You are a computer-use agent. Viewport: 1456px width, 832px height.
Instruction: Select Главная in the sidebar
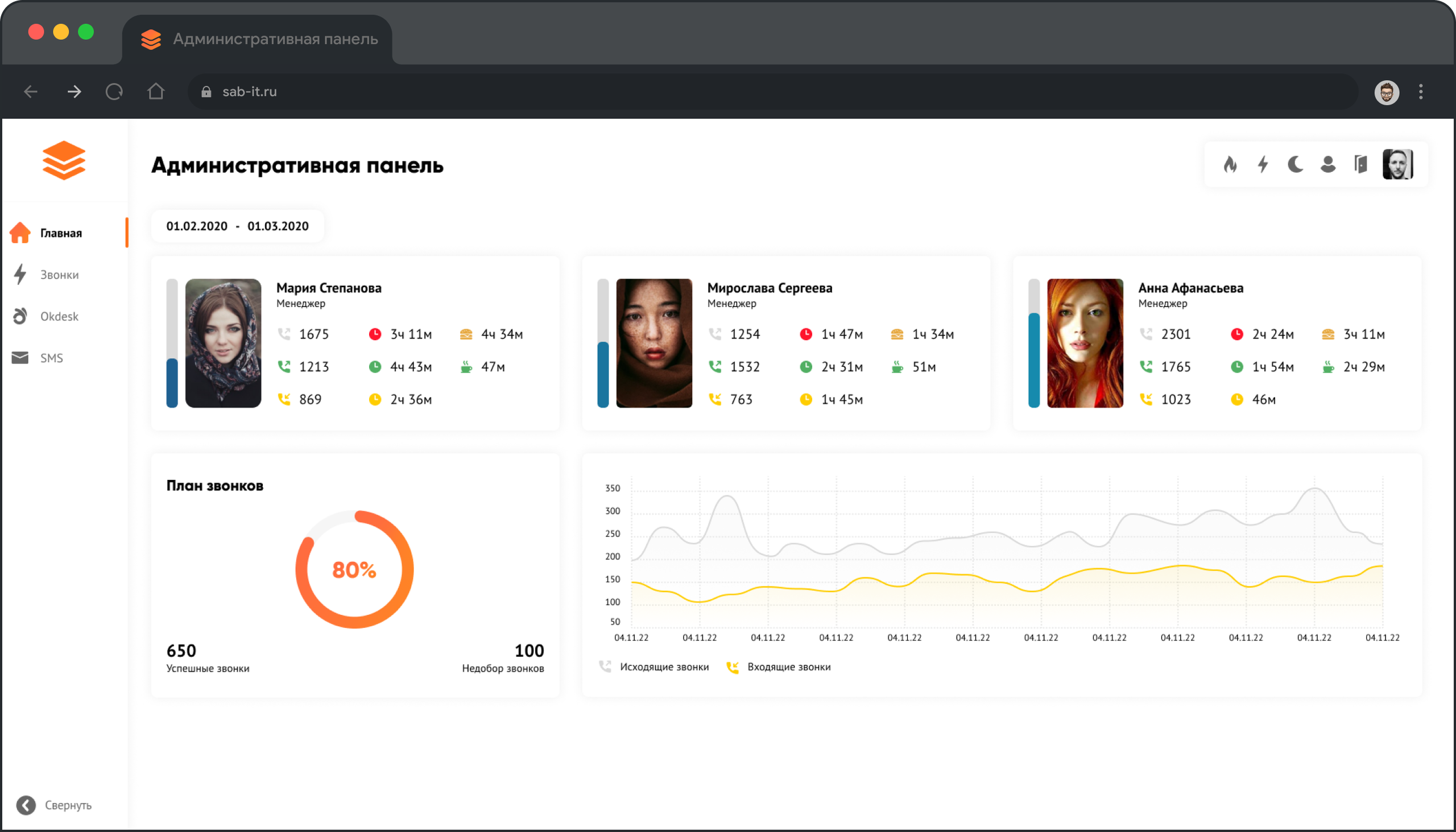pyautogui.click(x=60, y=233)
